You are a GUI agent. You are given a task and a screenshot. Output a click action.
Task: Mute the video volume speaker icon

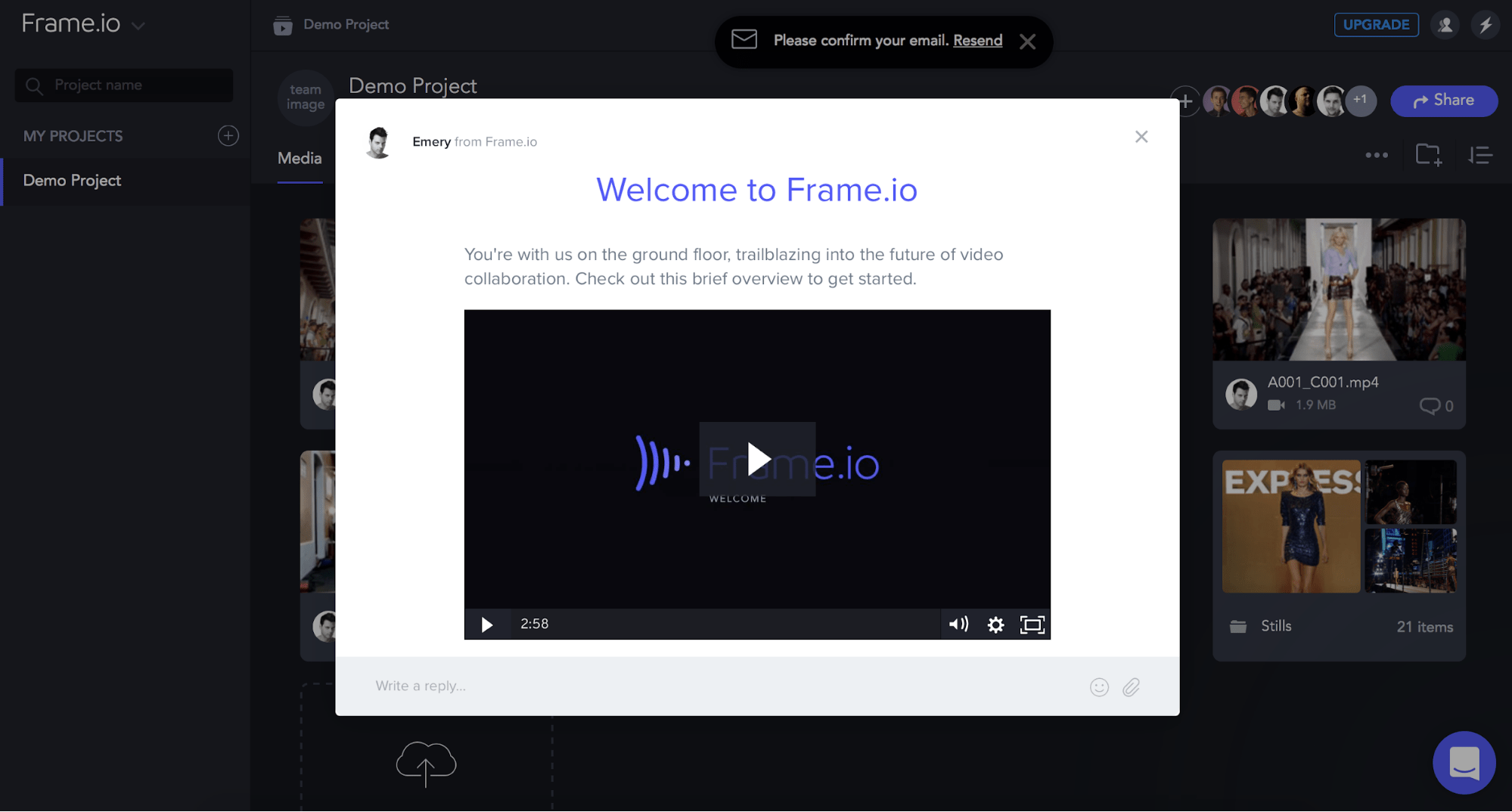pyautogui.click(x=958, y=624)
